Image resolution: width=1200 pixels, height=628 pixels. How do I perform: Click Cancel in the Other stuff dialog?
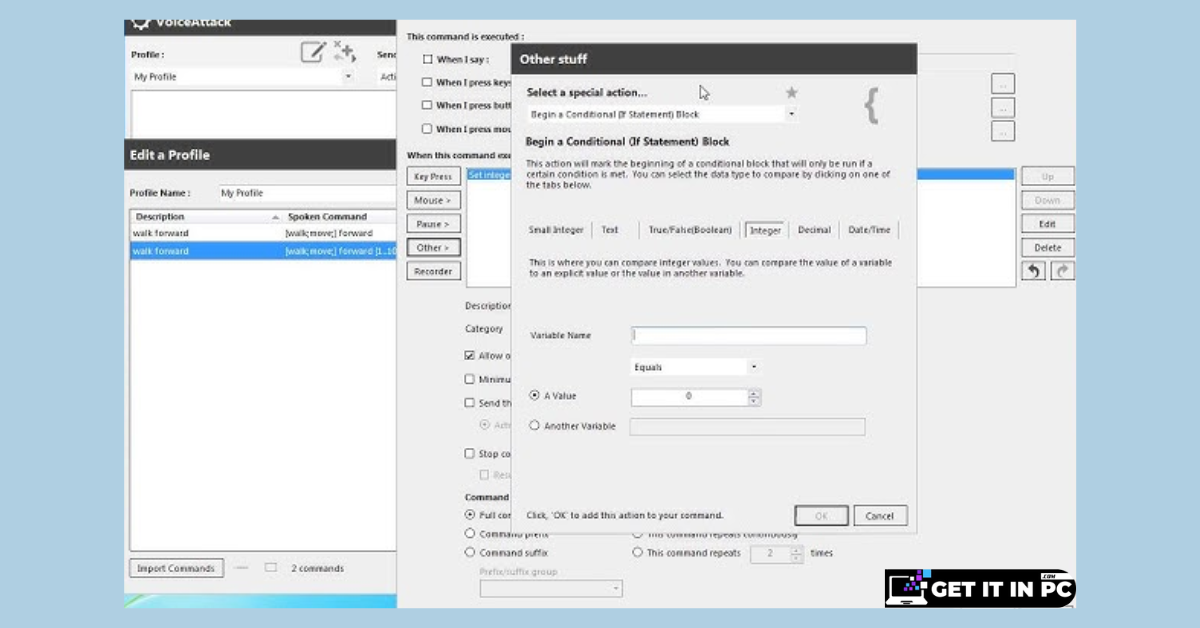(x=880, y=516)
